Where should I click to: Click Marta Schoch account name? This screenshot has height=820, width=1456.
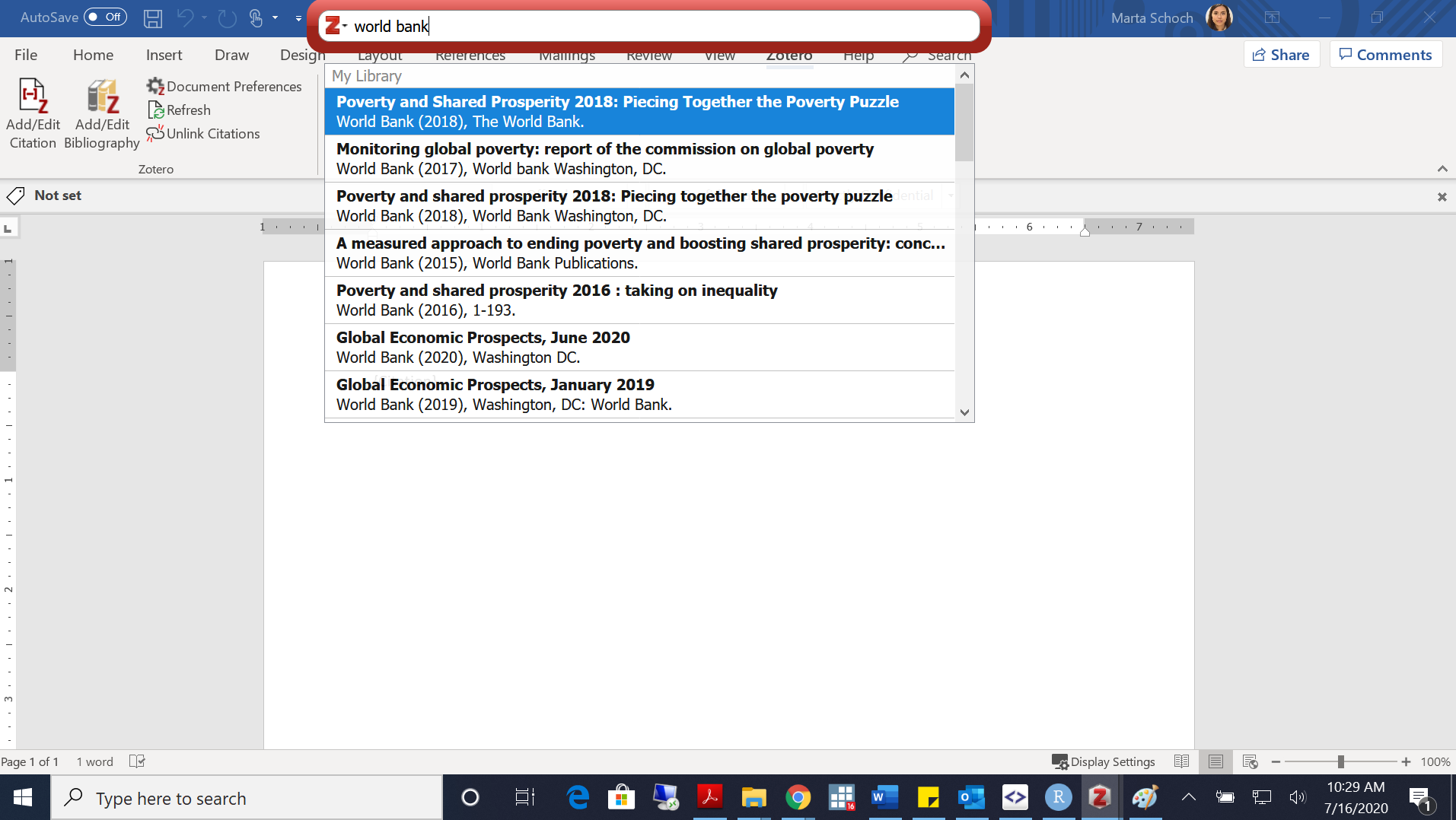[x=1152, y=17]
